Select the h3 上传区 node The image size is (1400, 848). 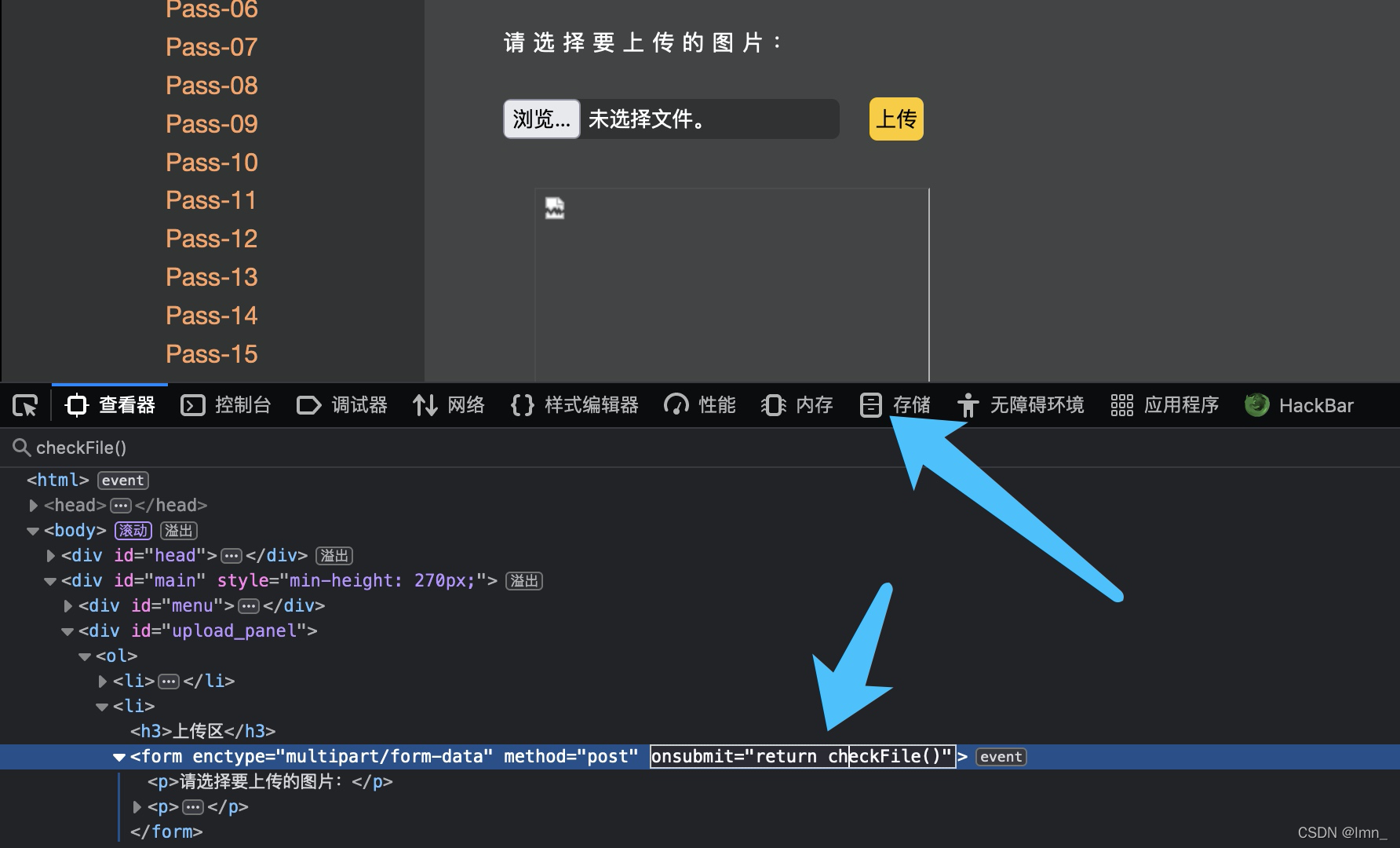click(202, 732)
